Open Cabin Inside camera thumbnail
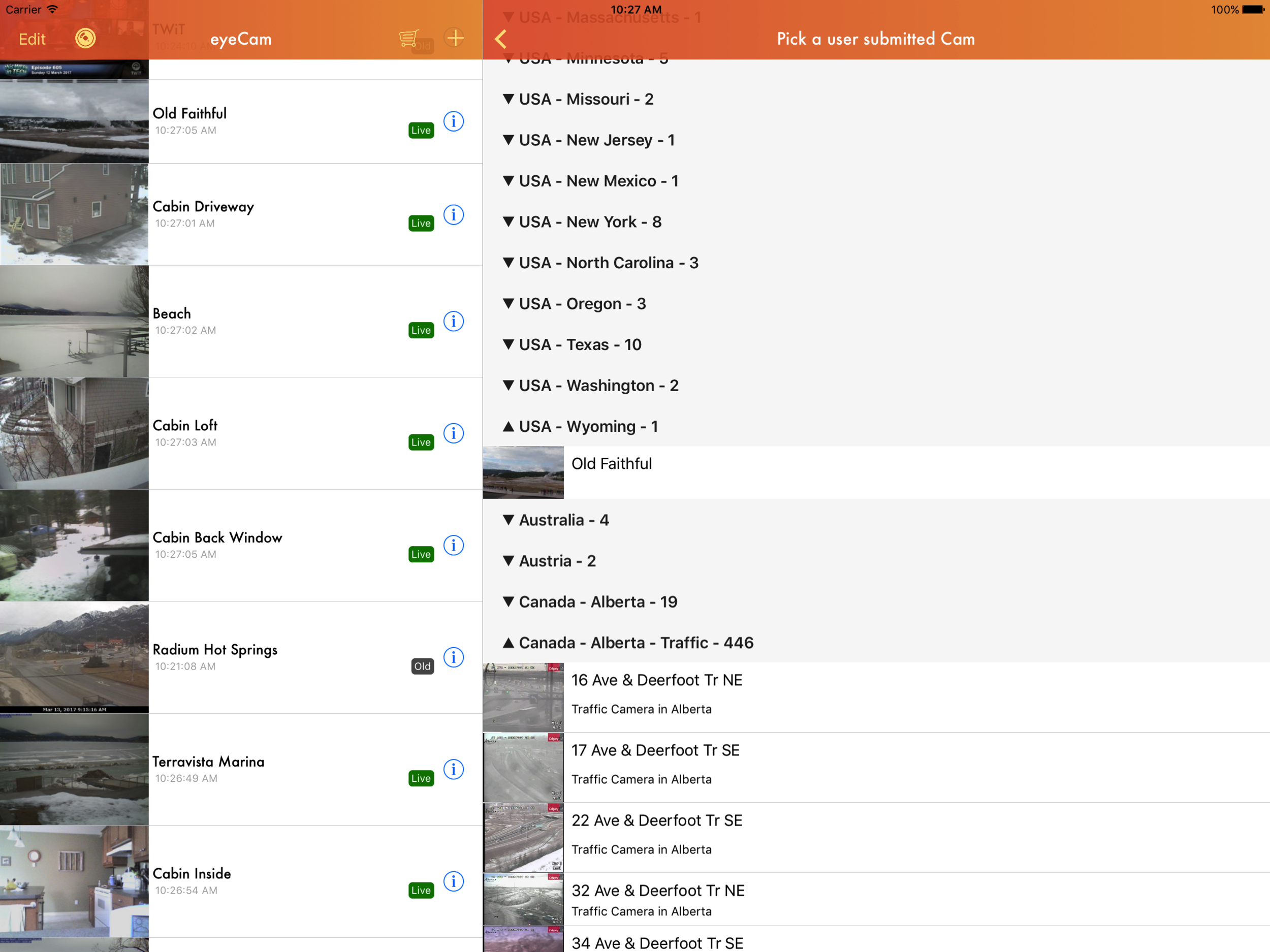The image size is (1270, 952). pyautogui.click(x=74, y=881)
